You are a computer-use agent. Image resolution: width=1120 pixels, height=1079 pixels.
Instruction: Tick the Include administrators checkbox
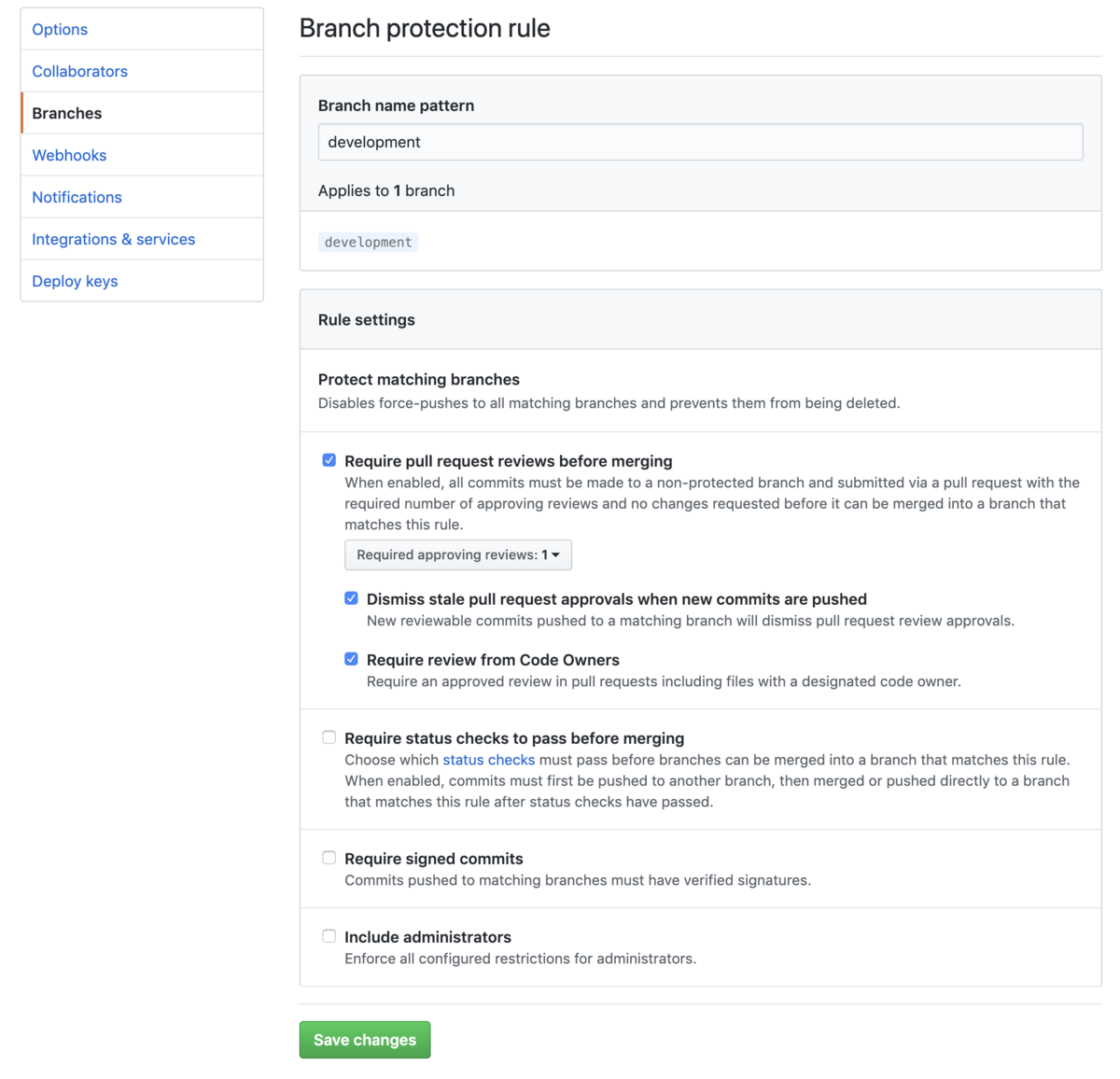pos(329,936)
